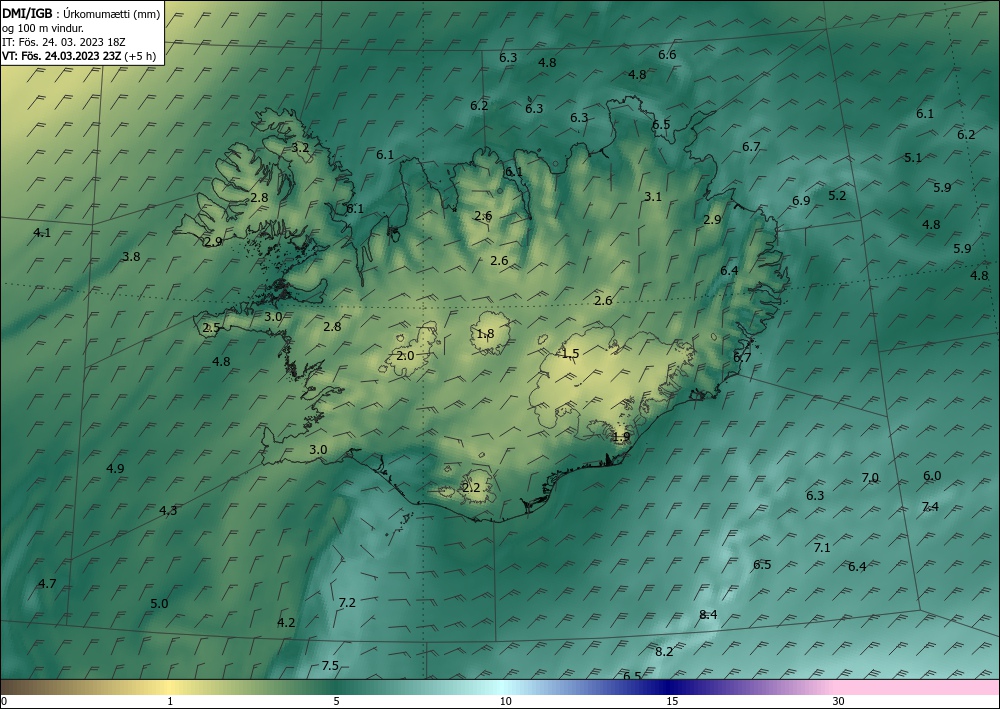1000x709 pixels.
Task: Click the color scale label '1'
Action: coord(170,701)
